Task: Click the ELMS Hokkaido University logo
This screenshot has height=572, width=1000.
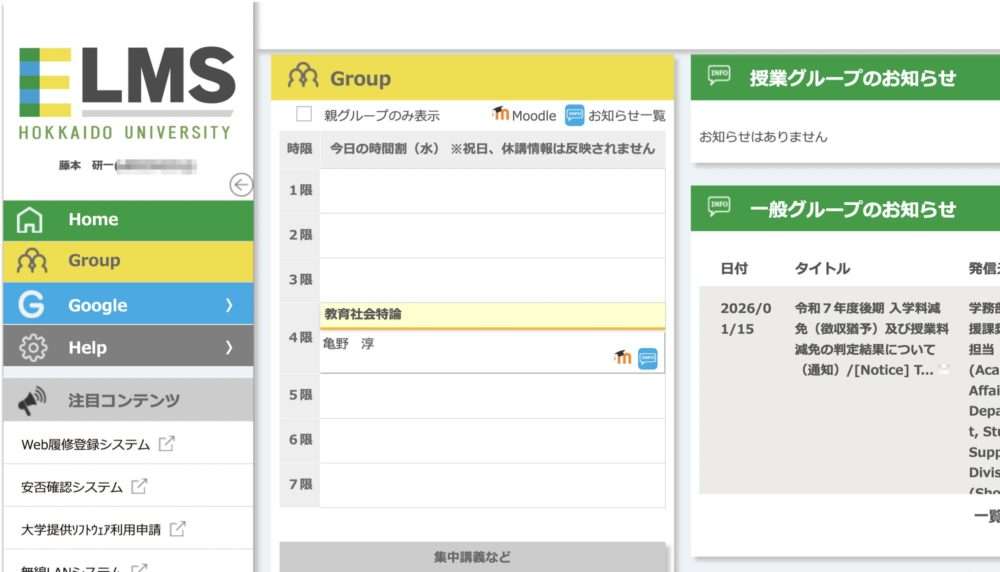Action: coord(126,92)
